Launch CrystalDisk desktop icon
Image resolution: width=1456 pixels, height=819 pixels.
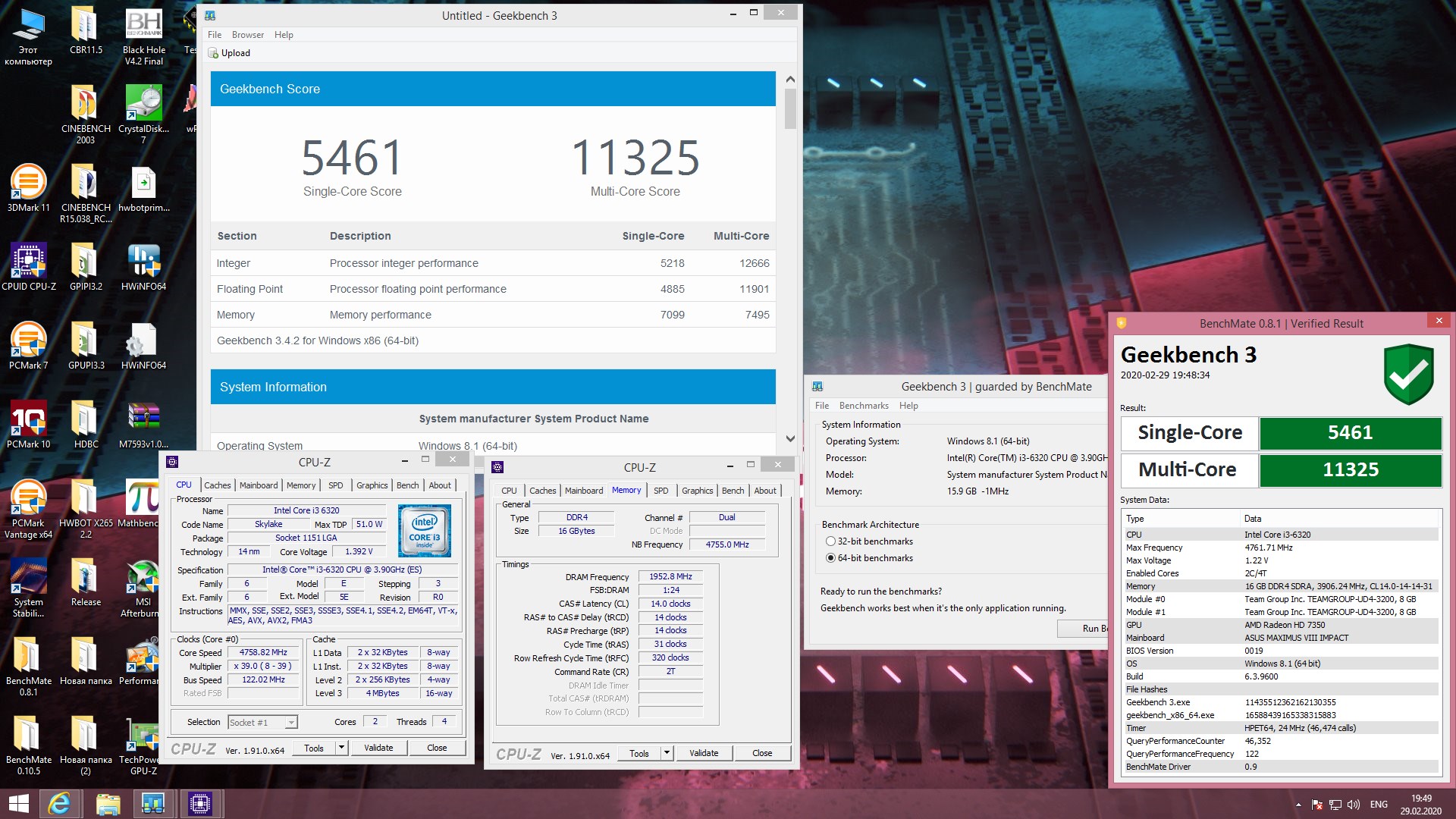pos(143,114)
